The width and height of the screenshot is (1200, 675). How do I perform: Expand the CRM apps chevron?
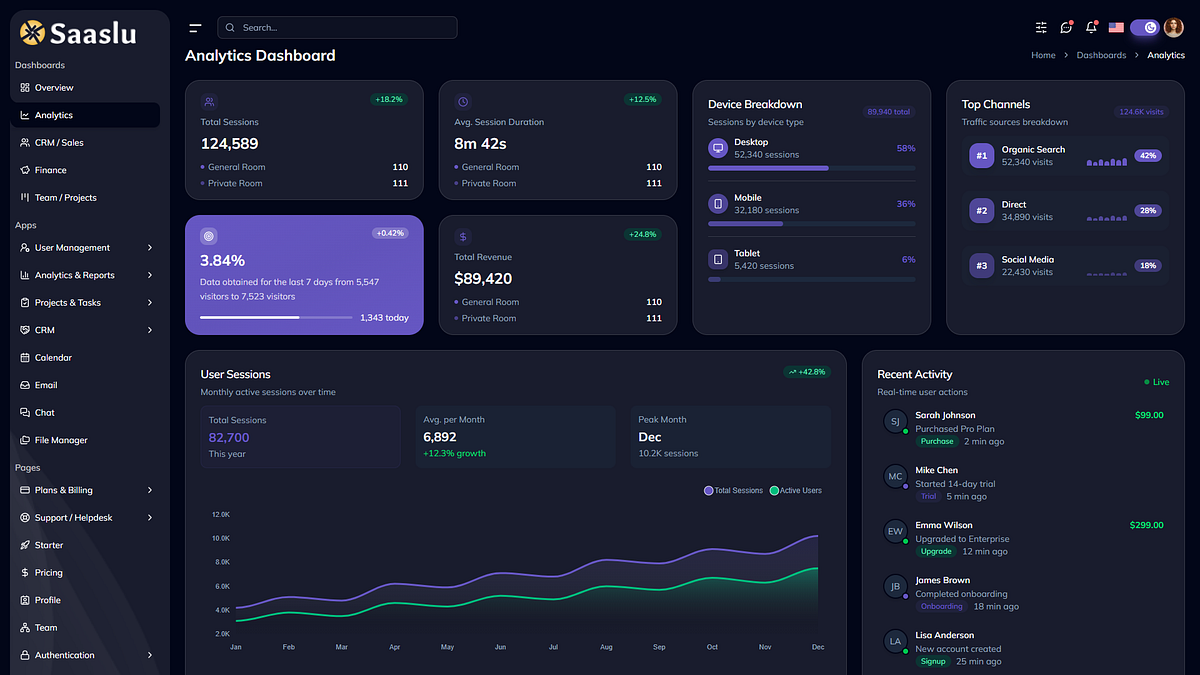pos(150,330)
